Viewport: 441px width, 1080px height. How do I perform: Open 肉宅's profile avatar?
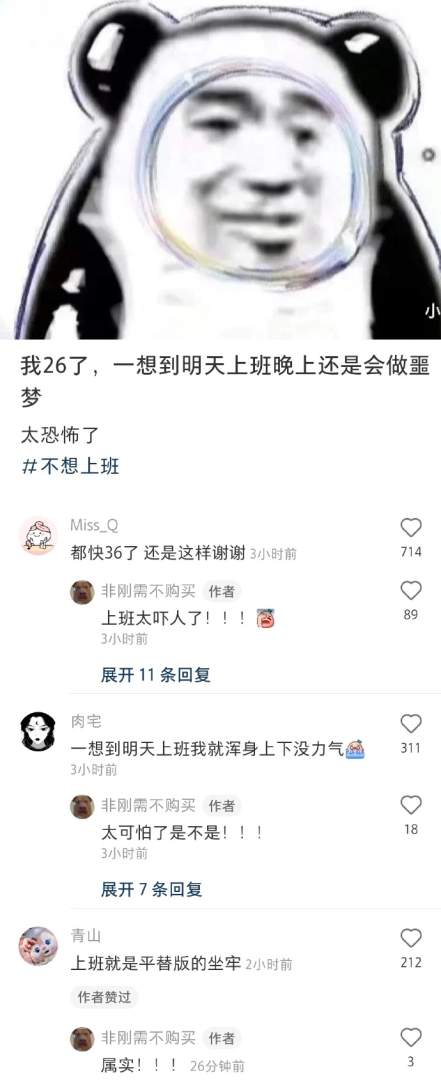(38, 731)
